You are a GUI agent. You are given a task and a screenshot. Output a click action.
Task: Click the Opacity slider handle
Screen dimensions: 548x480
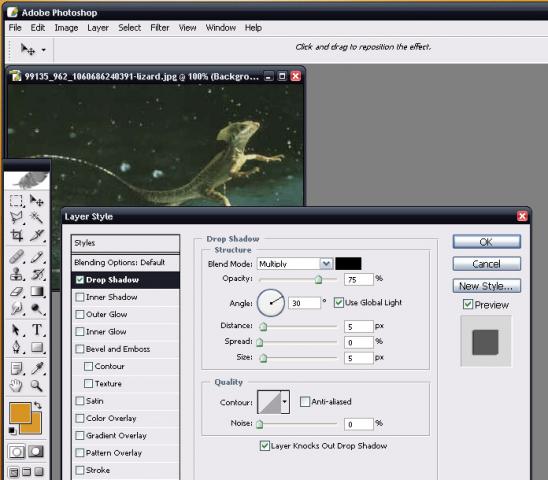[x=318, y=279]
